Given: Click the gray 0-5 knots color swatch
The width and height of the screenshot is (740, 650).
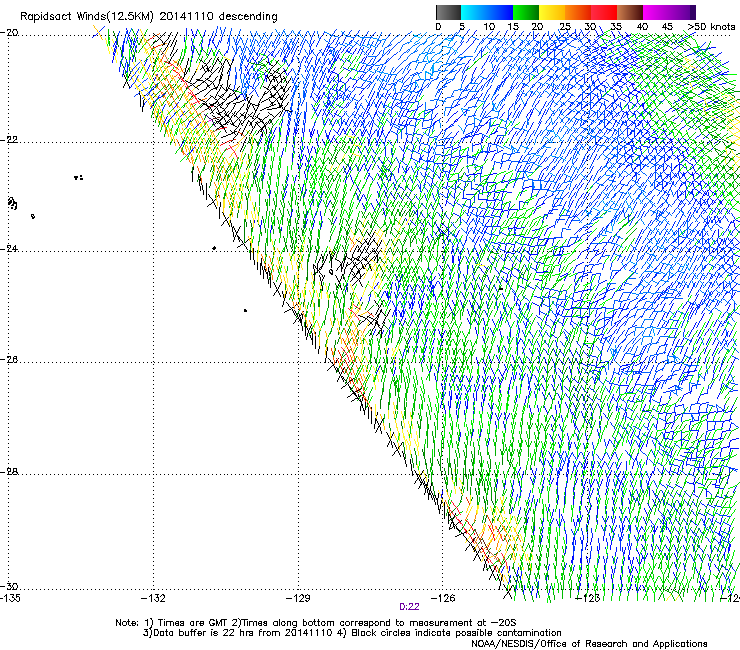Looking at the screenshot, I should [x=448, y=12].
